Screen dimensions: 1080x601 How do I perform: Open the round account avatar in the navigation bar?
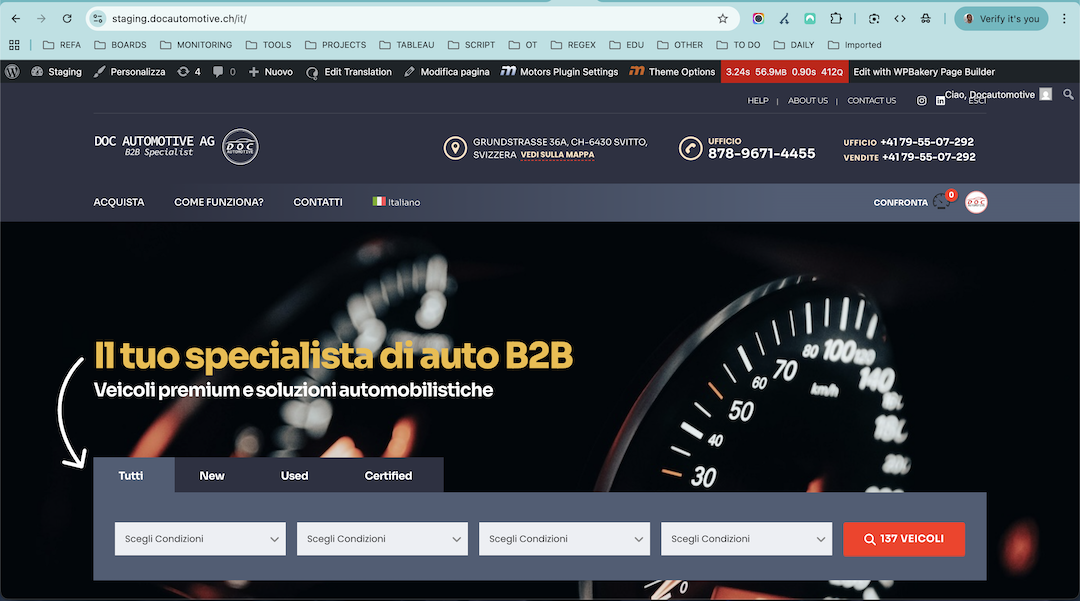[976, 202]
